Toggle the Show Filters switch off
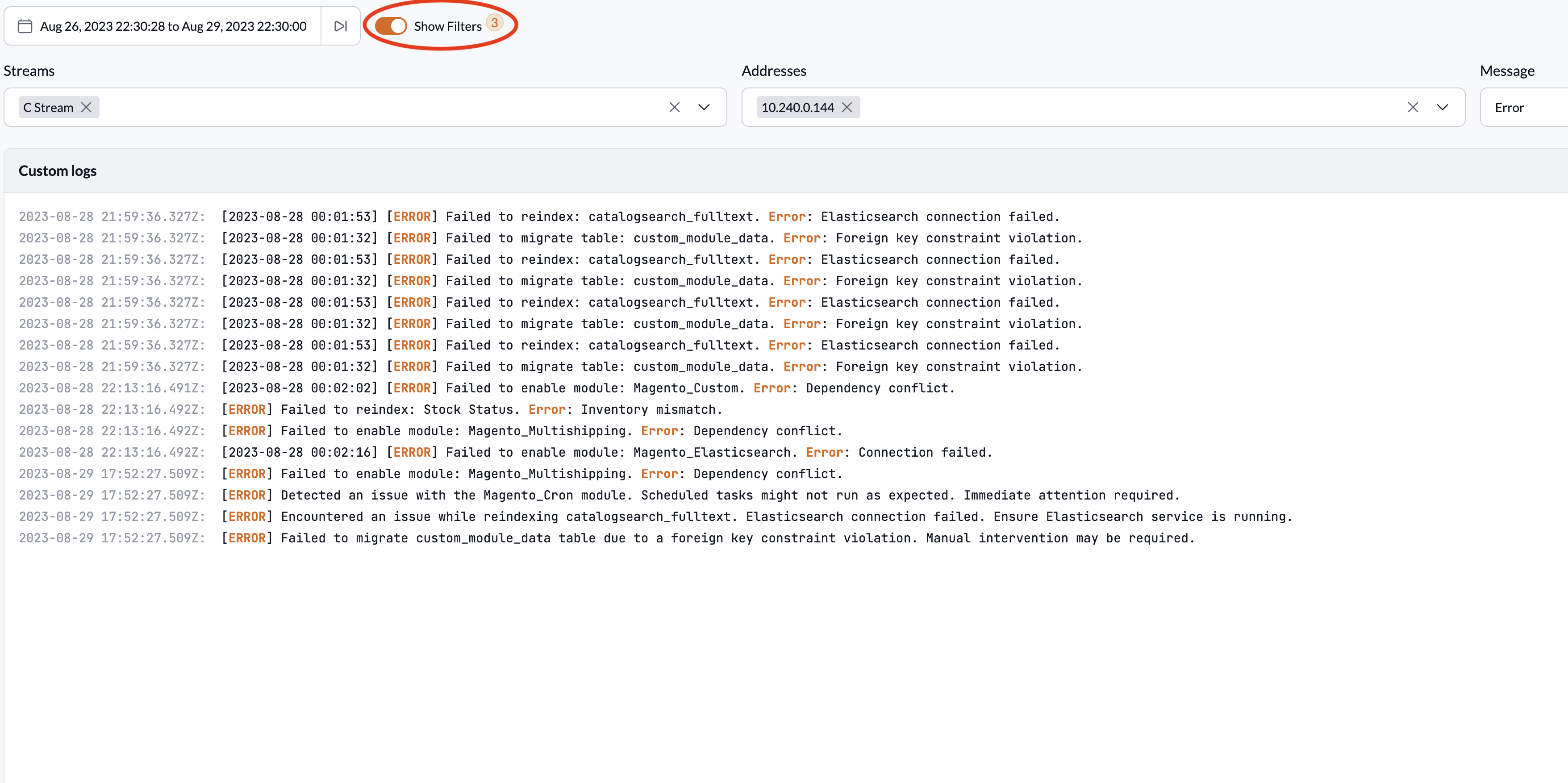1568x783 pixels. click(x=390, y=26)
